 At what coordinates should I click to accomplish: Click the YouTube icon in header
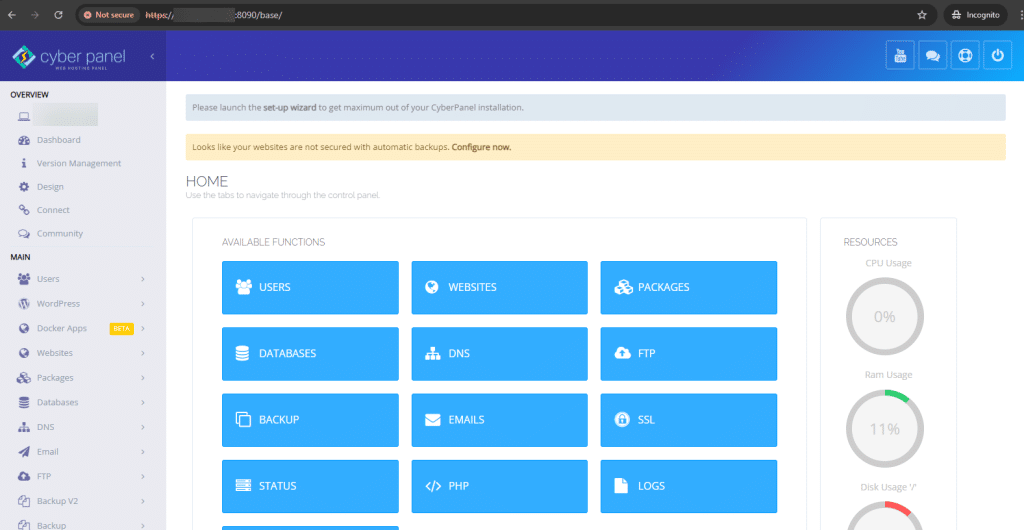[900, 56]
